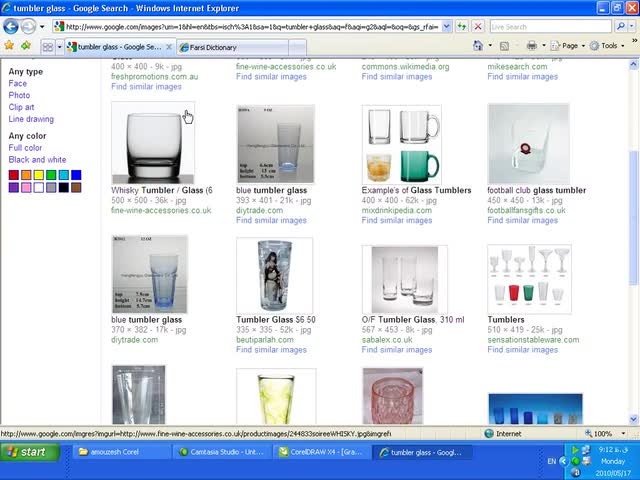Click the Home page icon
Screen dimensions: 640x480
(478, 46)
